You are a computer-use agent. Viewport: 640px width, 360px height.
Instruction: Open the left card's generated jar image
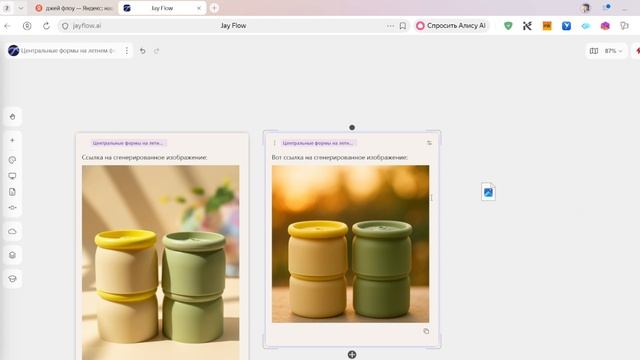[160, 262]
